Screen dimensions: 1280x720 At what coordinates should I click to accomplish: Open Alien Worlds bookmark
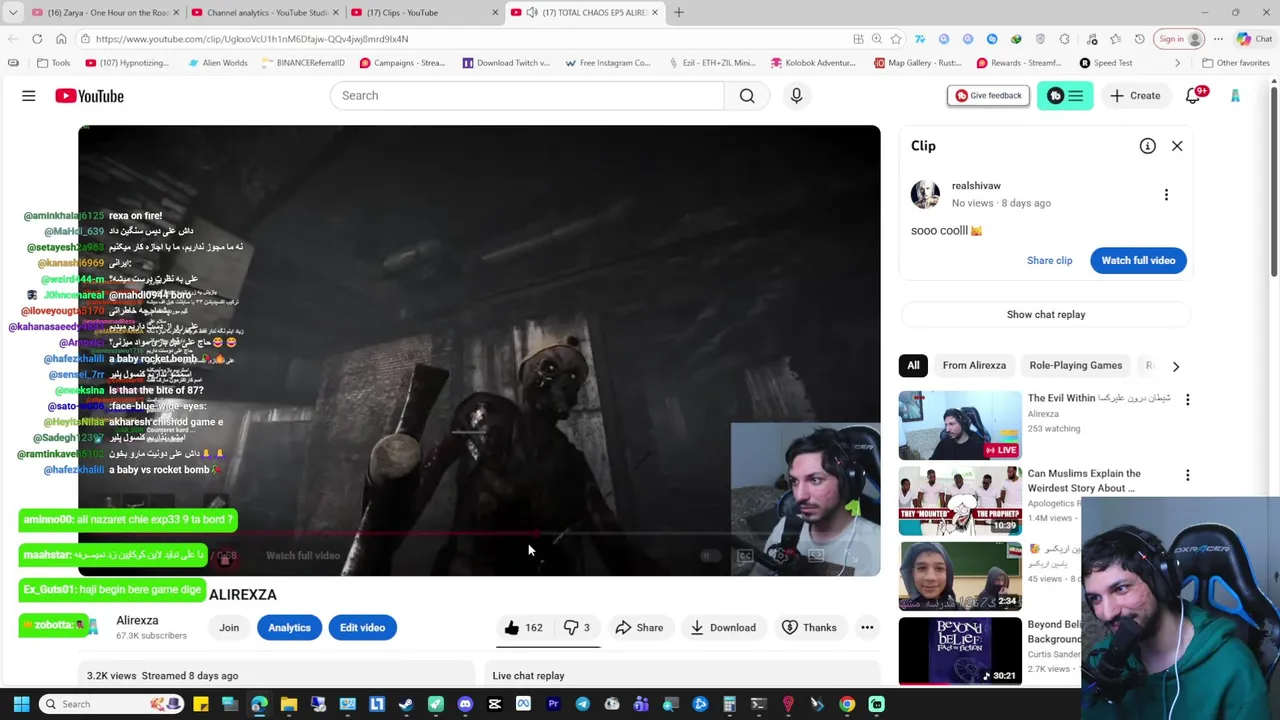[x=217, y=63]
